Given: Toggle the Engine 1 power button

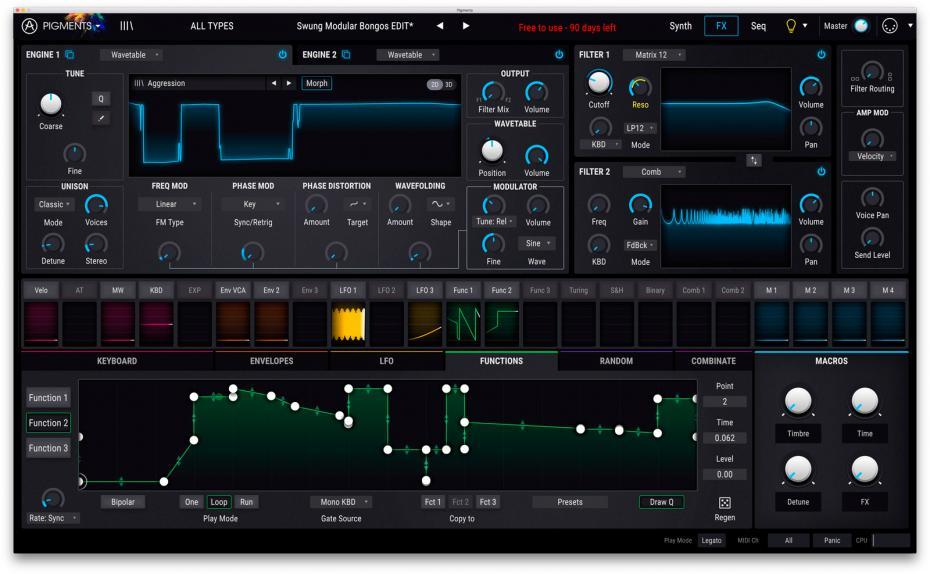Looking at the screenshot, I should point(282,54).
